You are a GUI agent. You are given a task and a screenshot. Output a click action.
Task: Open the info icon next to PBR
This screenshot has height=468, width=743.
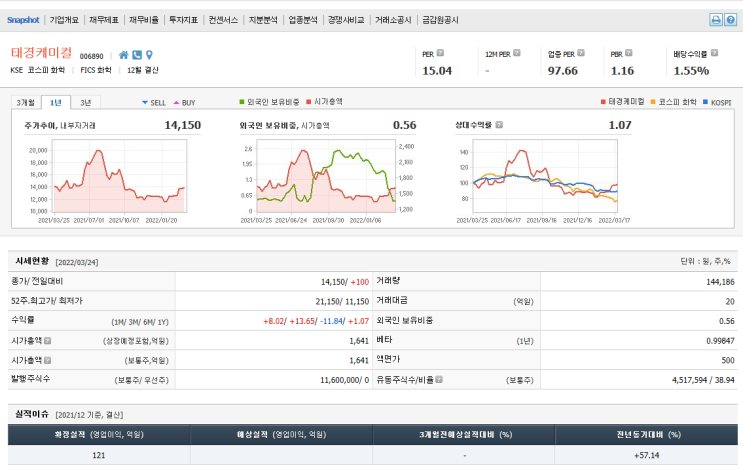629,53
